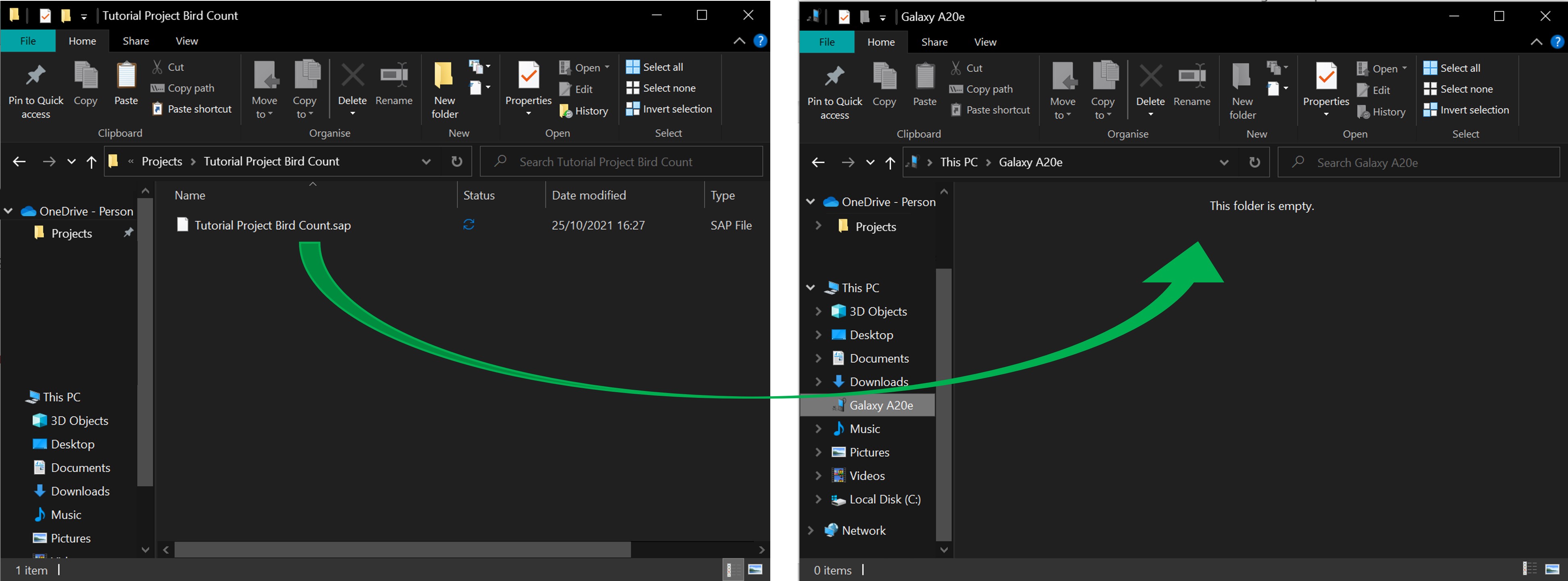Expand Network in Galaxy A20e window tree
This screenshot has height=581, width=1568.
(x=810, y=530)
